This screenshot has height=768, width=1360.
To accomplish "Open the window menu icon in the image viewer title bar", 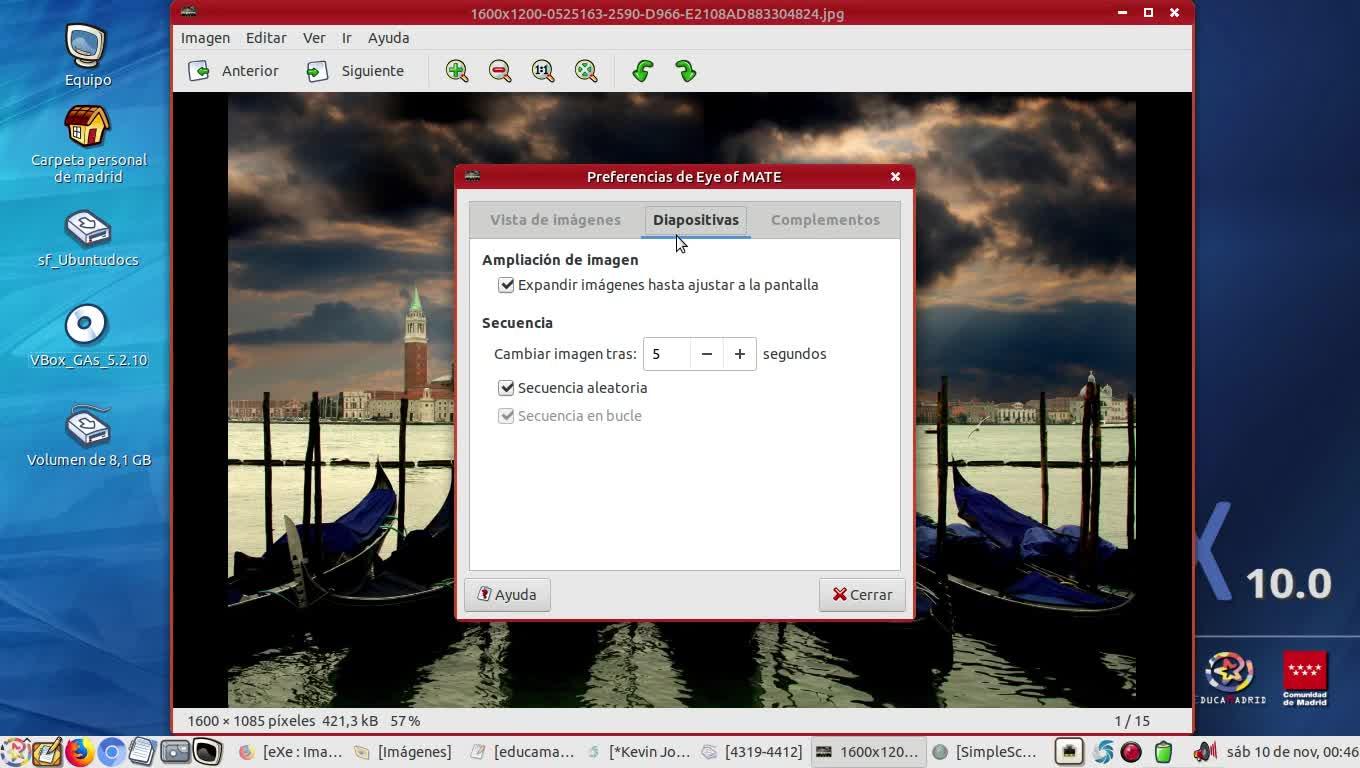I will [x=189, y=13].
